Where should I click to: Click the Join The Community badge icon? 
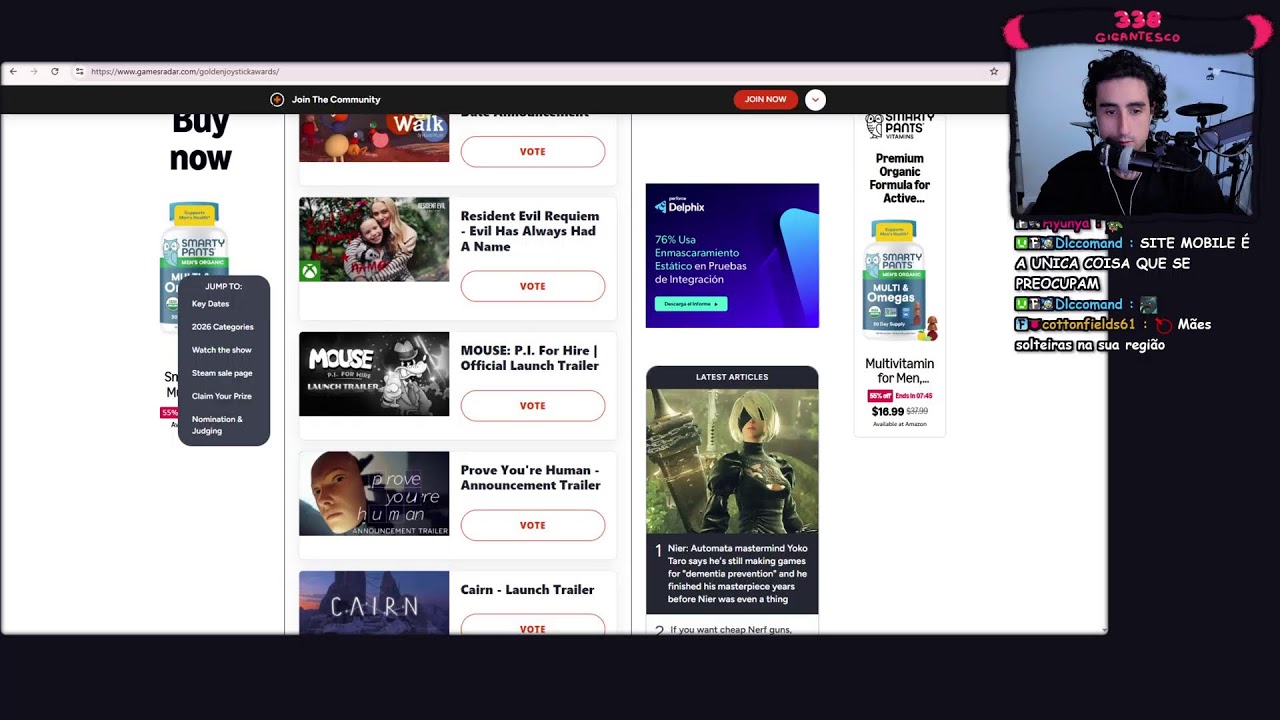[277, 99]
